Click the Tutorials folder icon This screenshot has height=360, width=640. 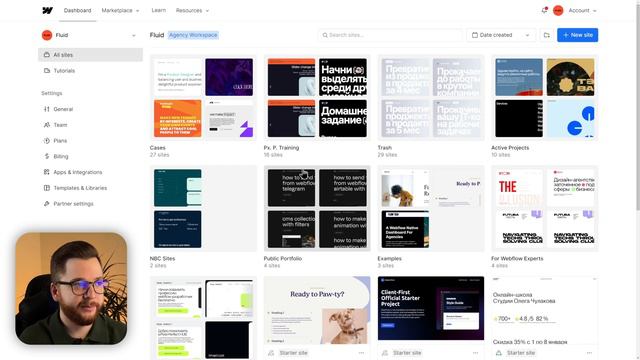tap(47, 71)
